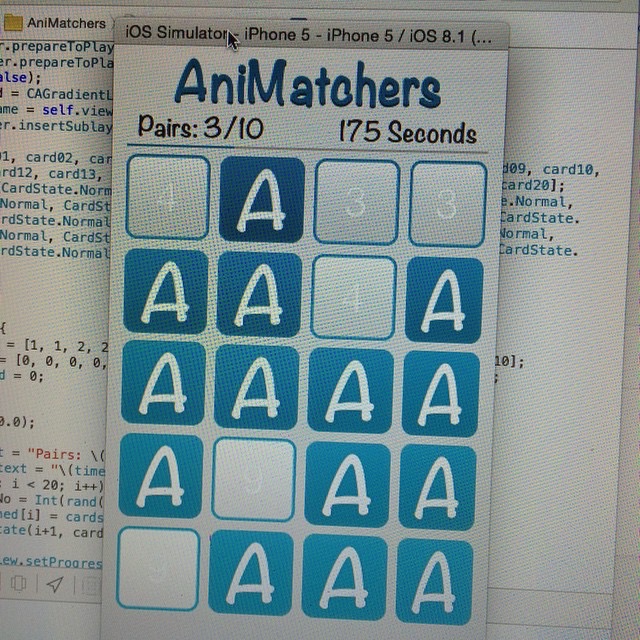
Task: Click the '10];' code at Xcode right edge
Action: click(509, 361)
